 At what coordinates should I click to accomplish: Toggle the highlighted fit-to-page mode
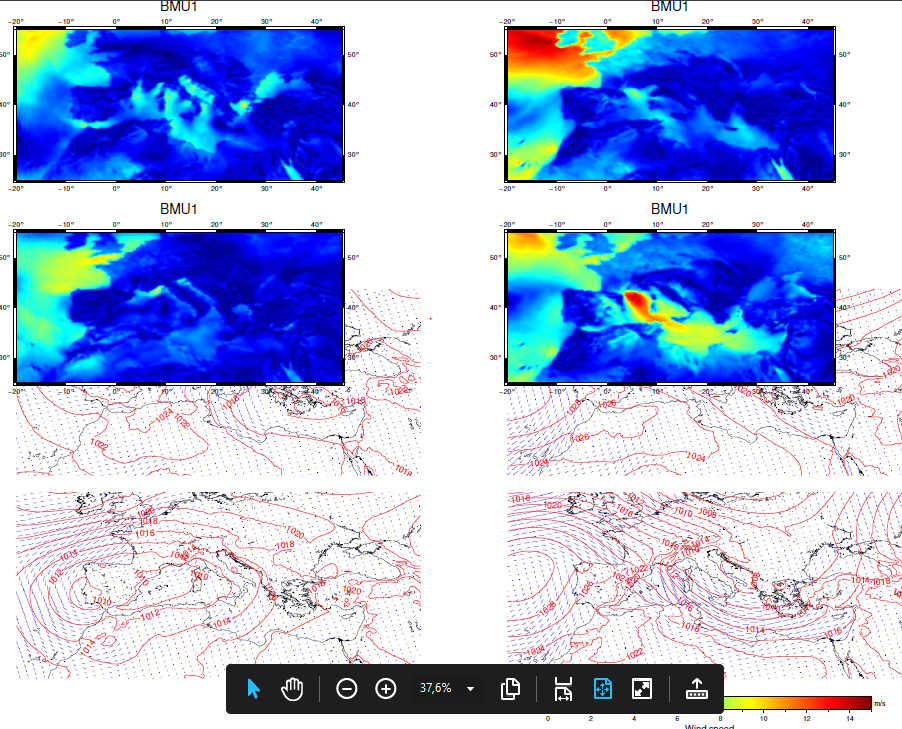coord(603,689)
